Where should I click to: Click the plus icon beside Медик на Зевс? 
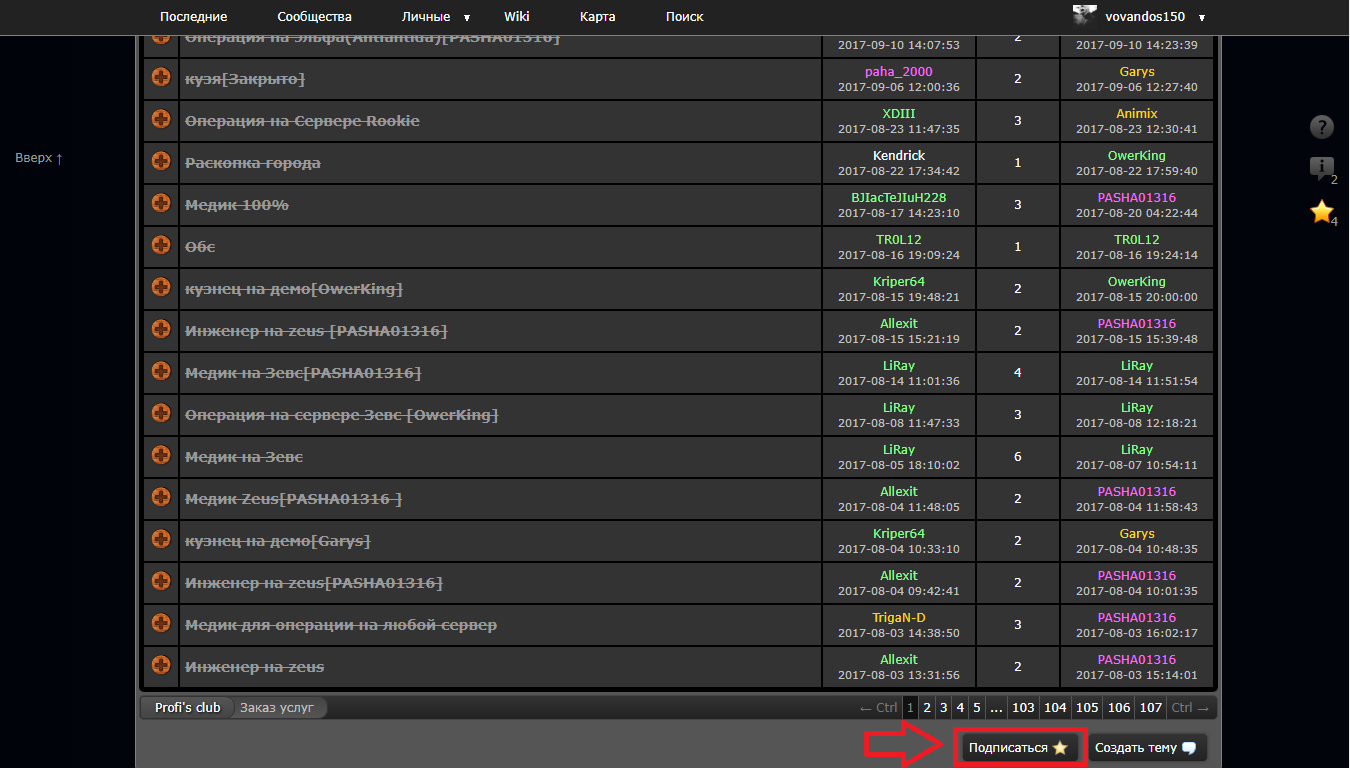coord(160,455)
